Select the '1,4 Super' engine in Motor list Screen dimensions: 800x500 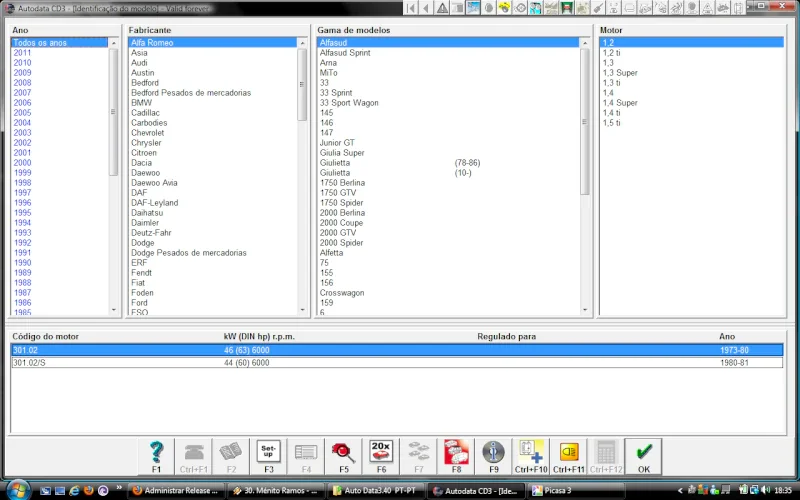[x=620, y=103]
